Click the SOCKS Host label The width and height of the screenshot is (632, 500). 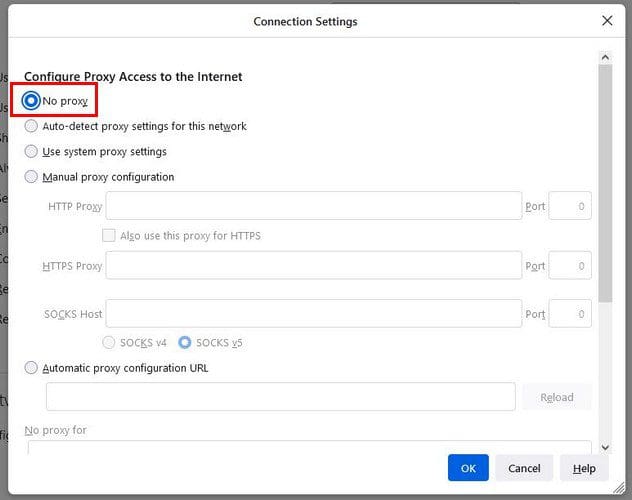pos(73,314)
